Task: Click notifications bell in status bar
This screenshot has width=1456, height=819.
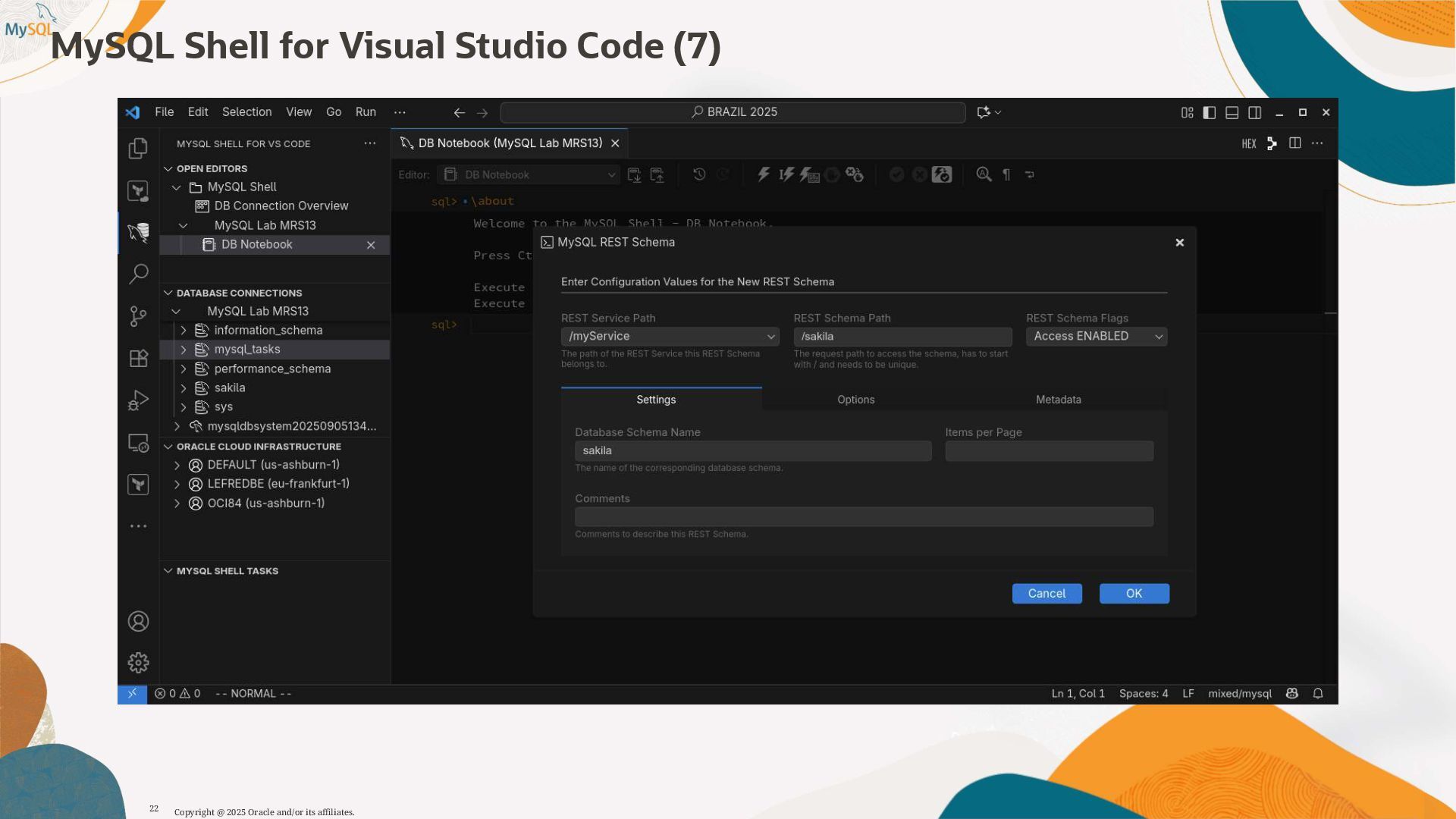Action: point(1318,694)
